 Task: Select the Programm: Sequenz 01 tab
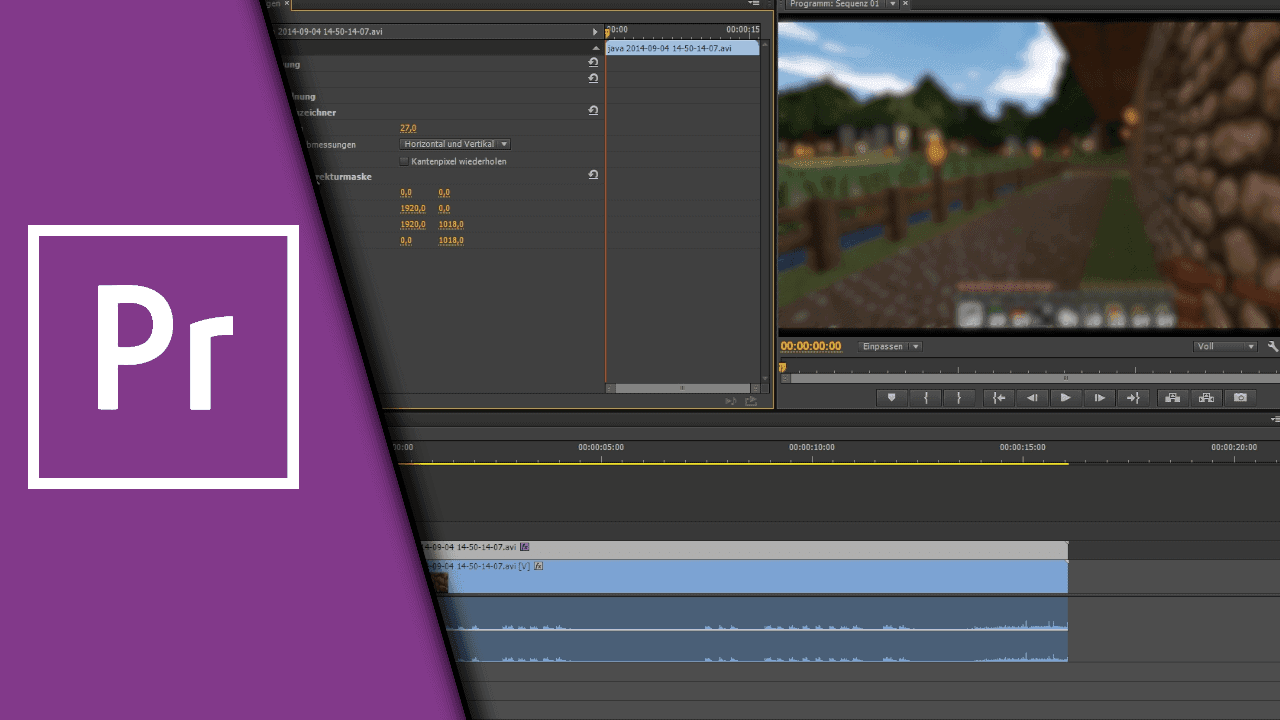pyautogui.click(x=835, y=4)
